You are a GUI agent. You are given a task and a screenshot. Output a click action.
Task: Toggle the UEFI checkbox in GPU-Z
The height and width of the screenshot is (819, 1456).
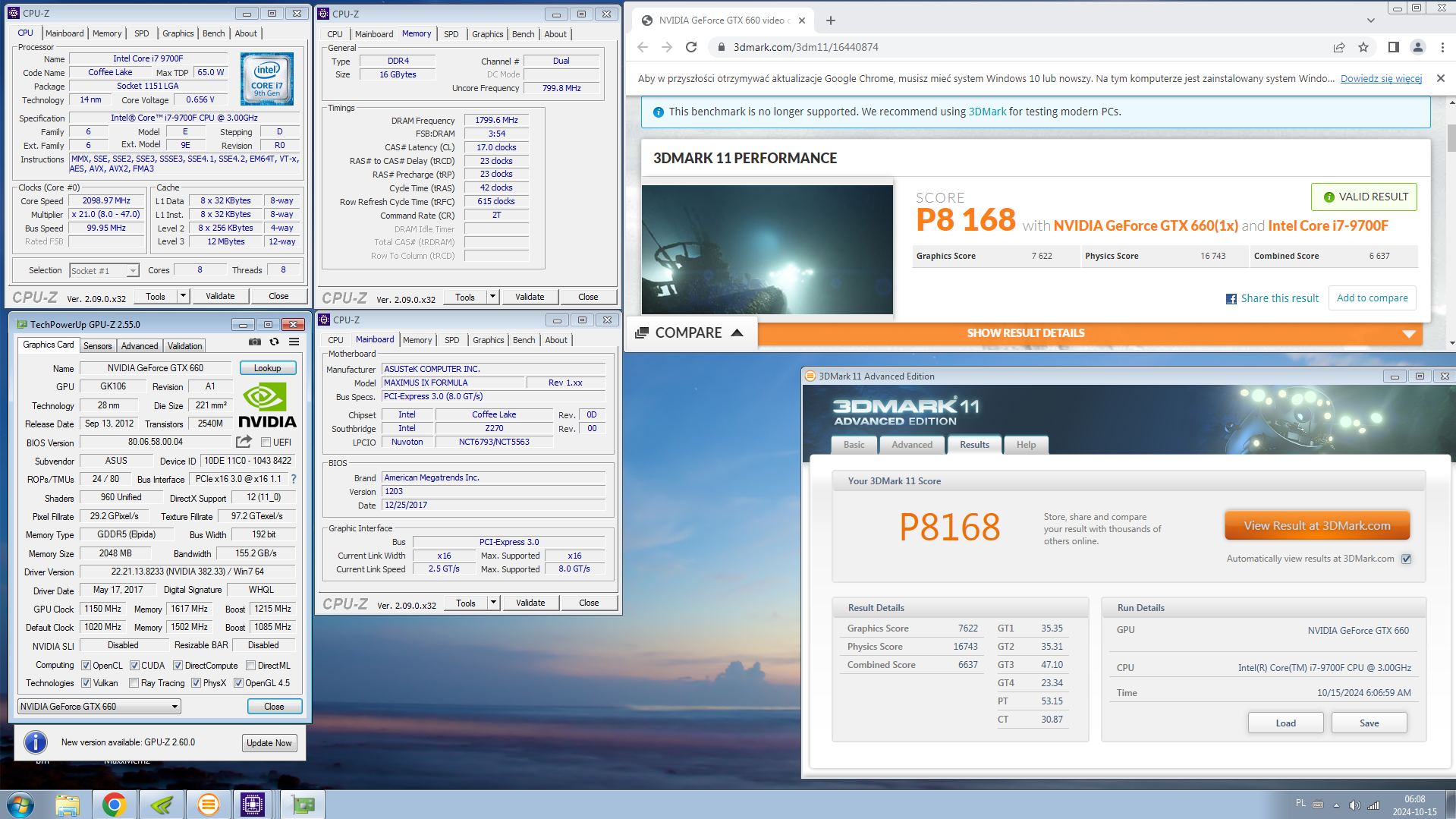[x=266, y=442]
